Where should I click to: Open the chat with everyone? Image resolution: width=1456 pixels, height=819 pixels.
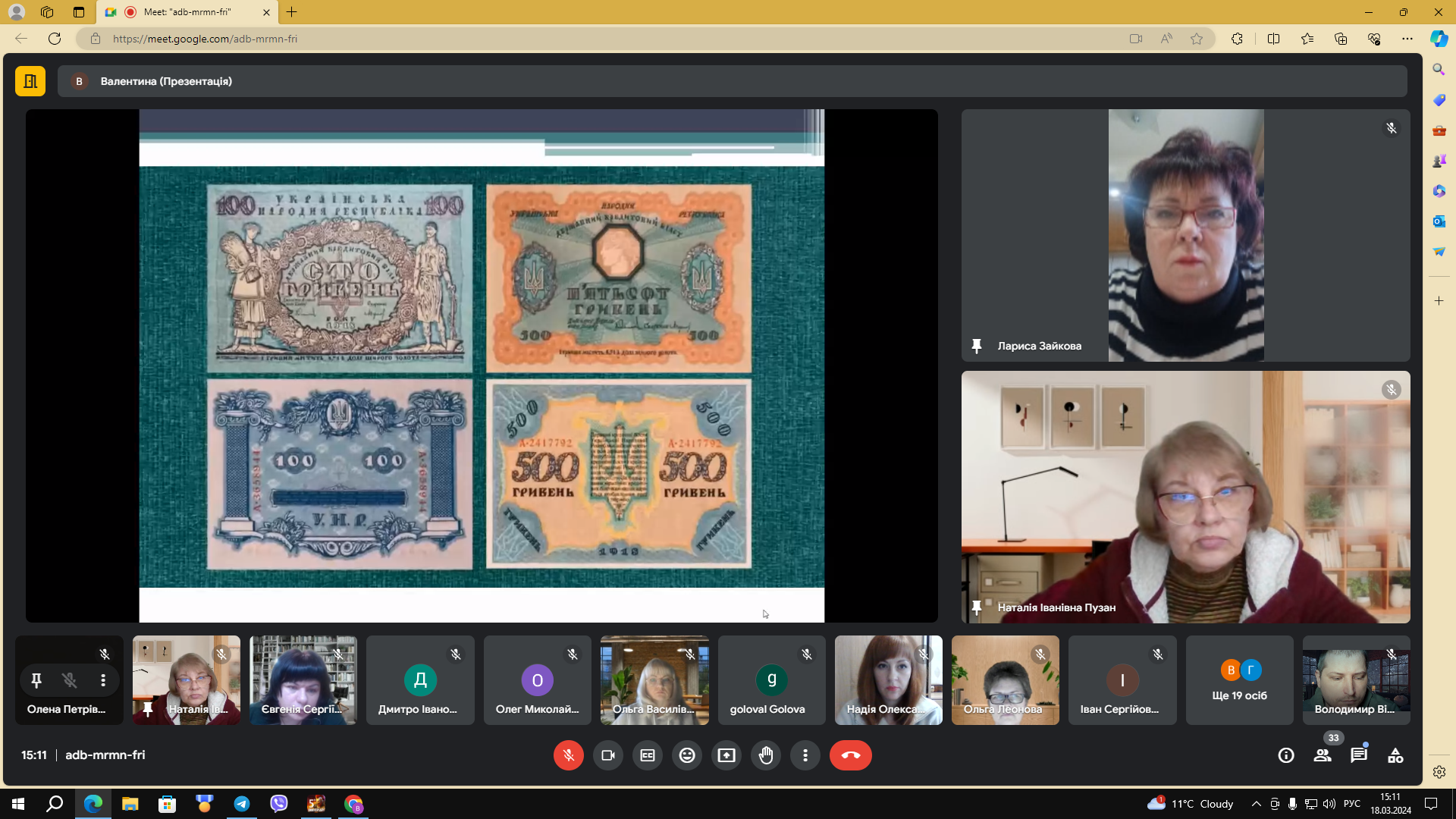pos(1359,755)
